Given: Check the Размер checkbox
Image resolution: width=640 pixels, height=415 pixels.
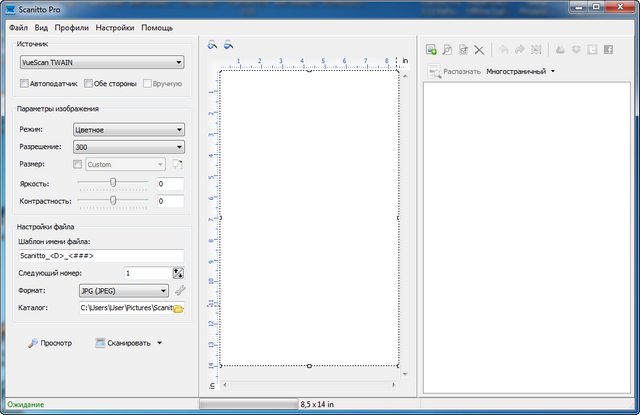Looking at the screenshot, I should point(78,164).
